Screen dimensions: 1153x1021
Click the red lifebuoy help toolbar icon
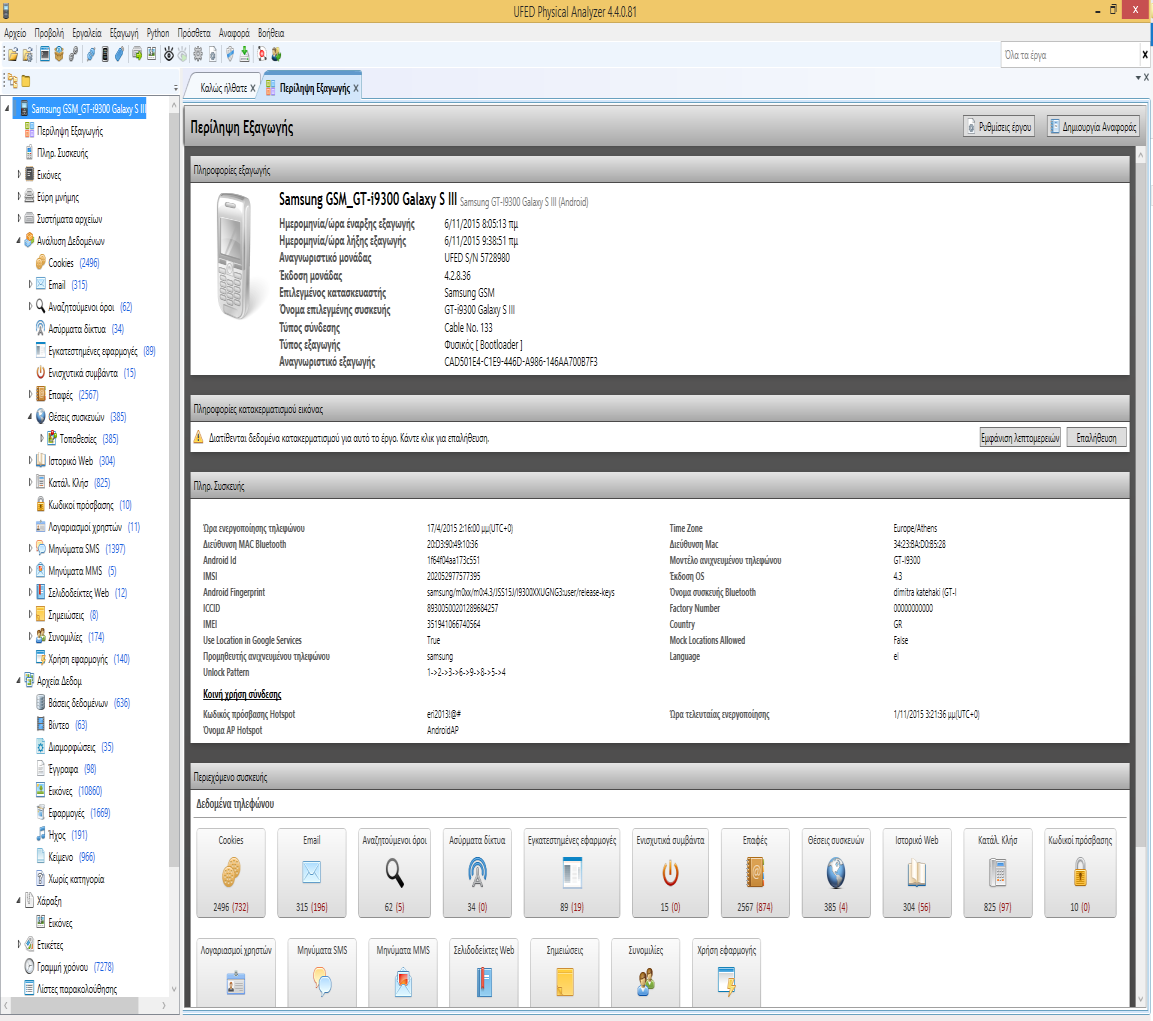pyautogui.click(x=262, y=54)
